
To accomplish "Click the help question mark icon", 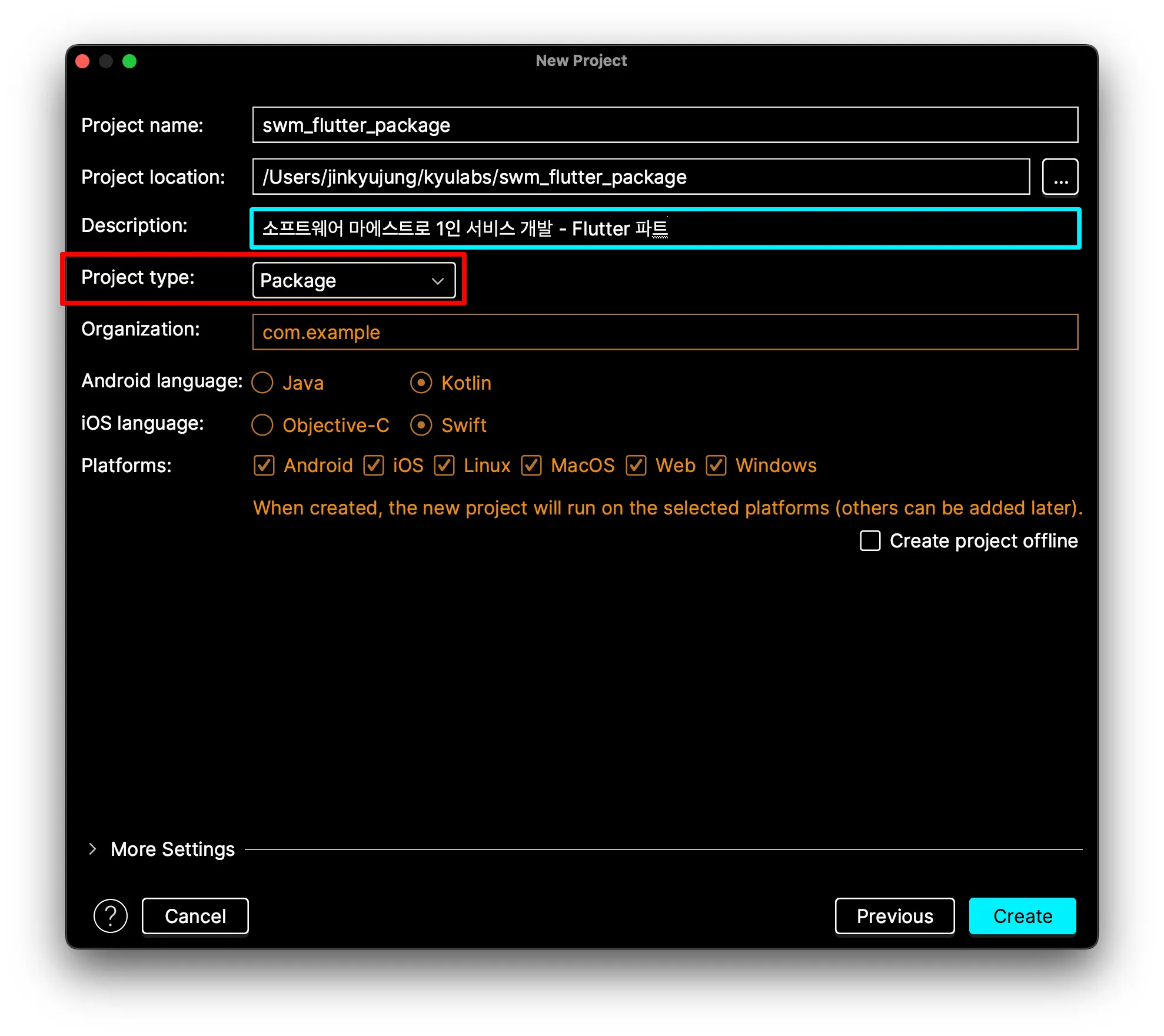I will pyautogui.click(x=111, y=916).
